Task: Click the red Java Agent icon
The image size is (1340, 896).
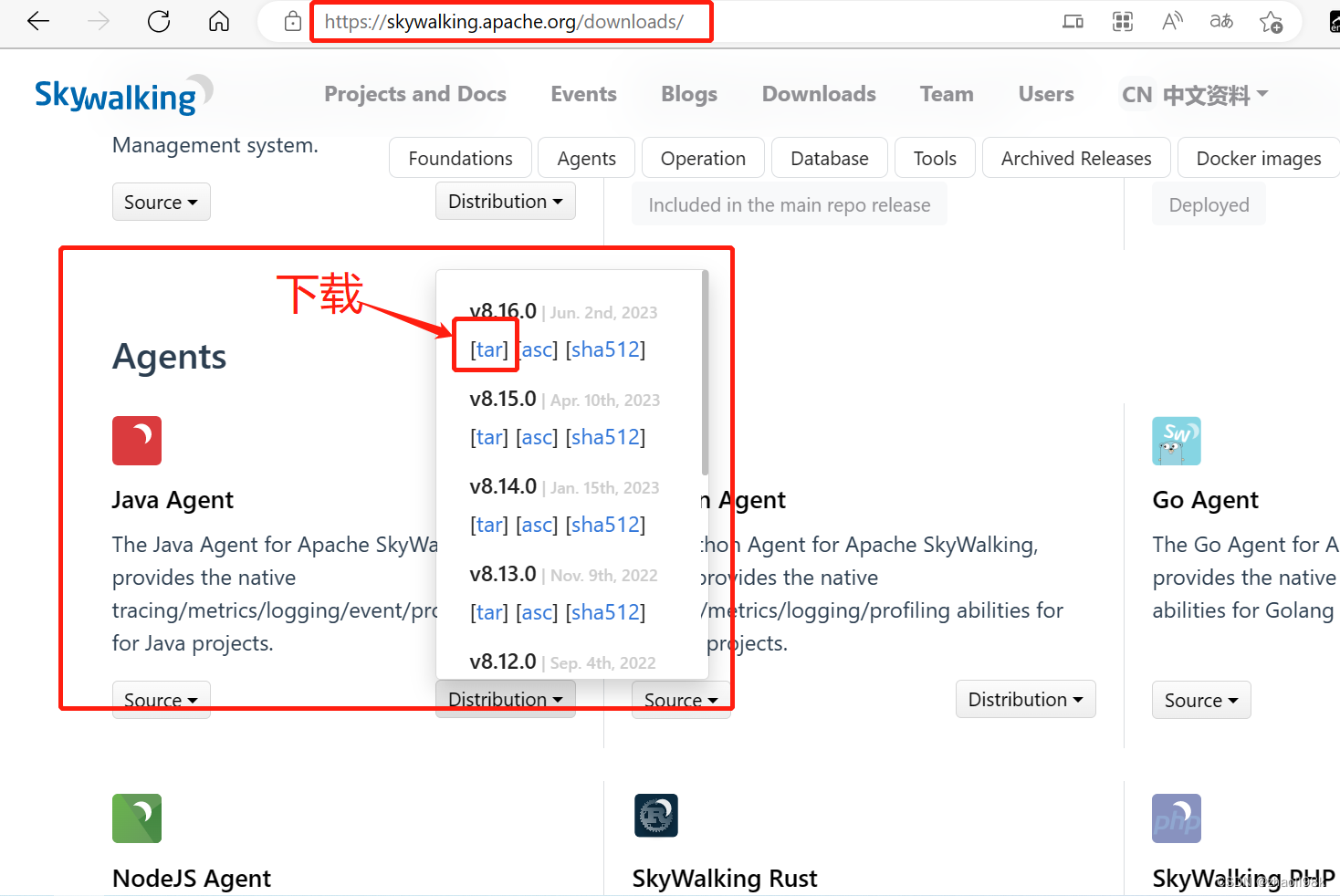Action: (x=137, y=441)
